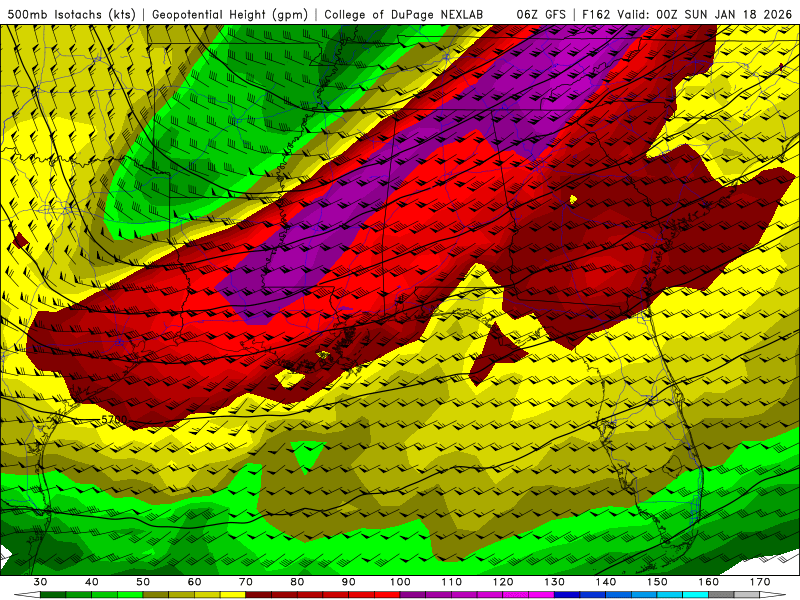This screenshot has height=600, width=800.
Task: Click the darkest green swatch starting at 30
Action: click(53, 595)
